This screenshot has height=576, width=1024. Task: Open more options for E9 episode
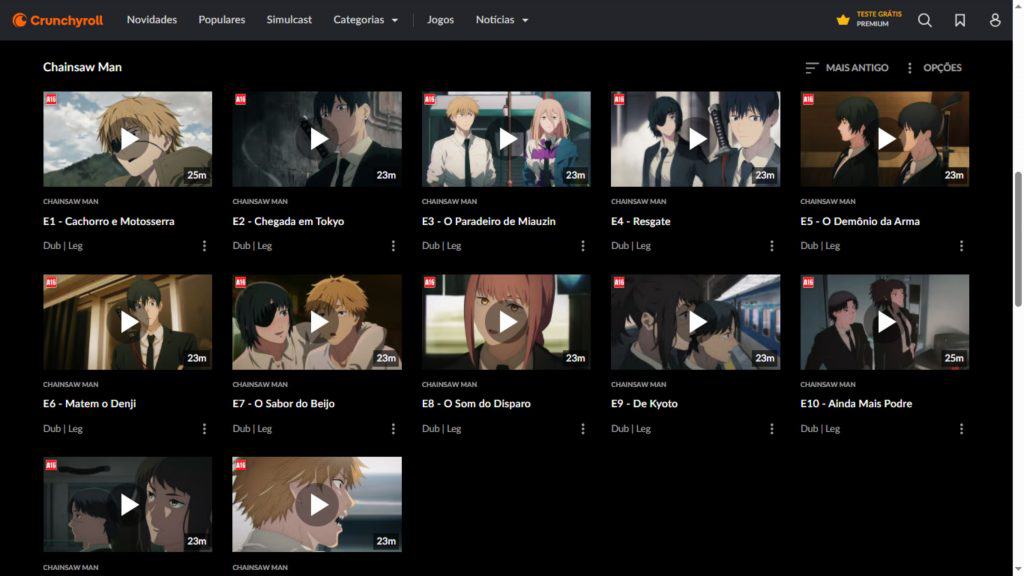coord(772,428)
